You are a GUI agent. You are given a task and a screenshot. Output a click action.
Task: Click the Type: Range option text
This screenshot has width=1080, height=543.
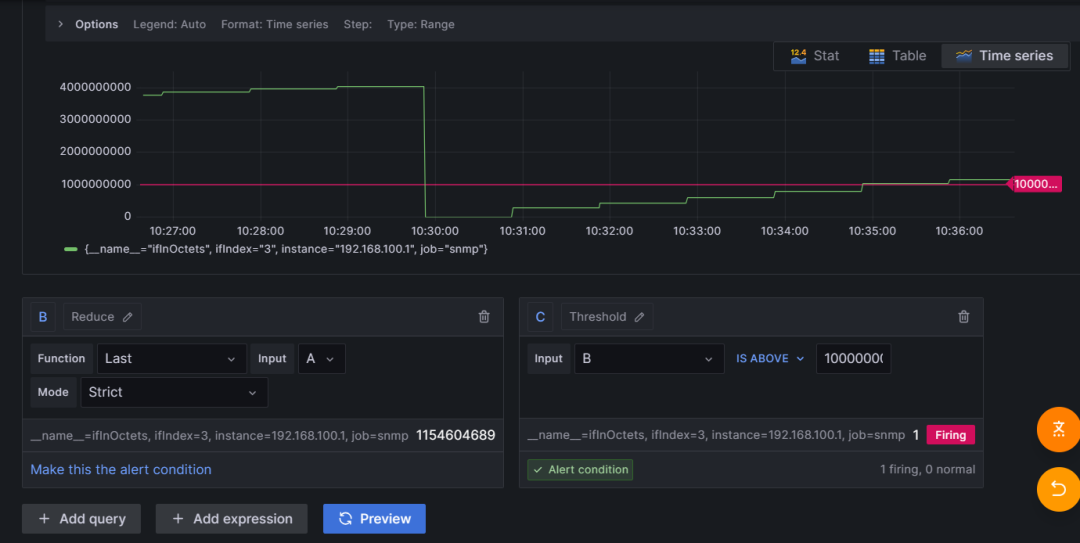tap(421, 24)
